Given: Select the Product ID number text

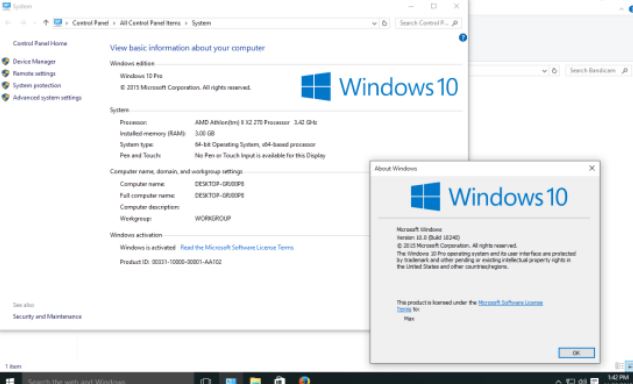Looking at the screenshot, I should tap(187, 262).
